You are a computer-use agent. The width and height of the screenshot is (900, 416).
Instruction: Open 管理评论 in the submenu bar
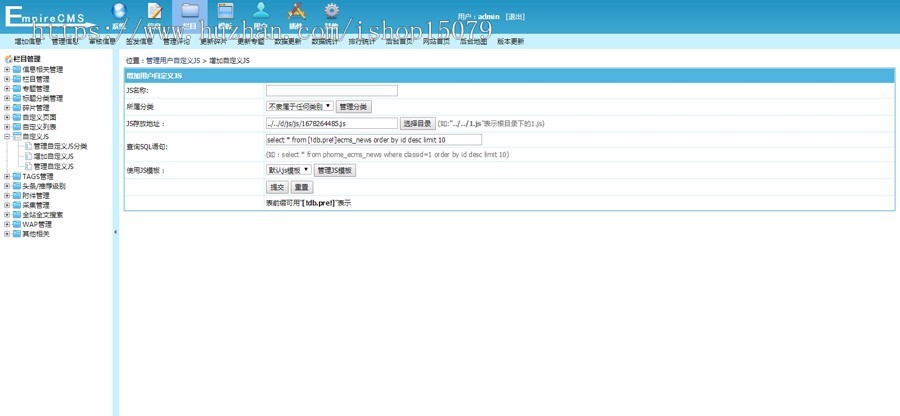pyautogui.click(x=176, y=41)
